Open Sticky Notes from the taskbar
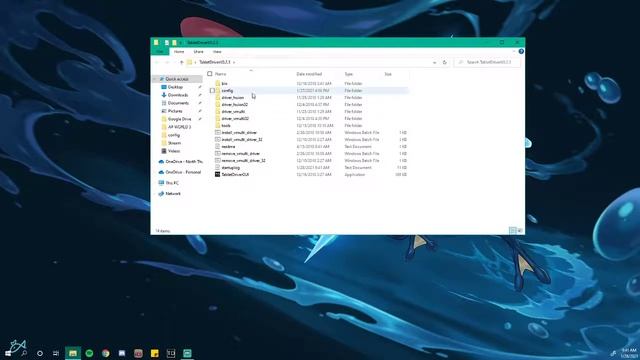640x360 pixels. pos(154,353)
